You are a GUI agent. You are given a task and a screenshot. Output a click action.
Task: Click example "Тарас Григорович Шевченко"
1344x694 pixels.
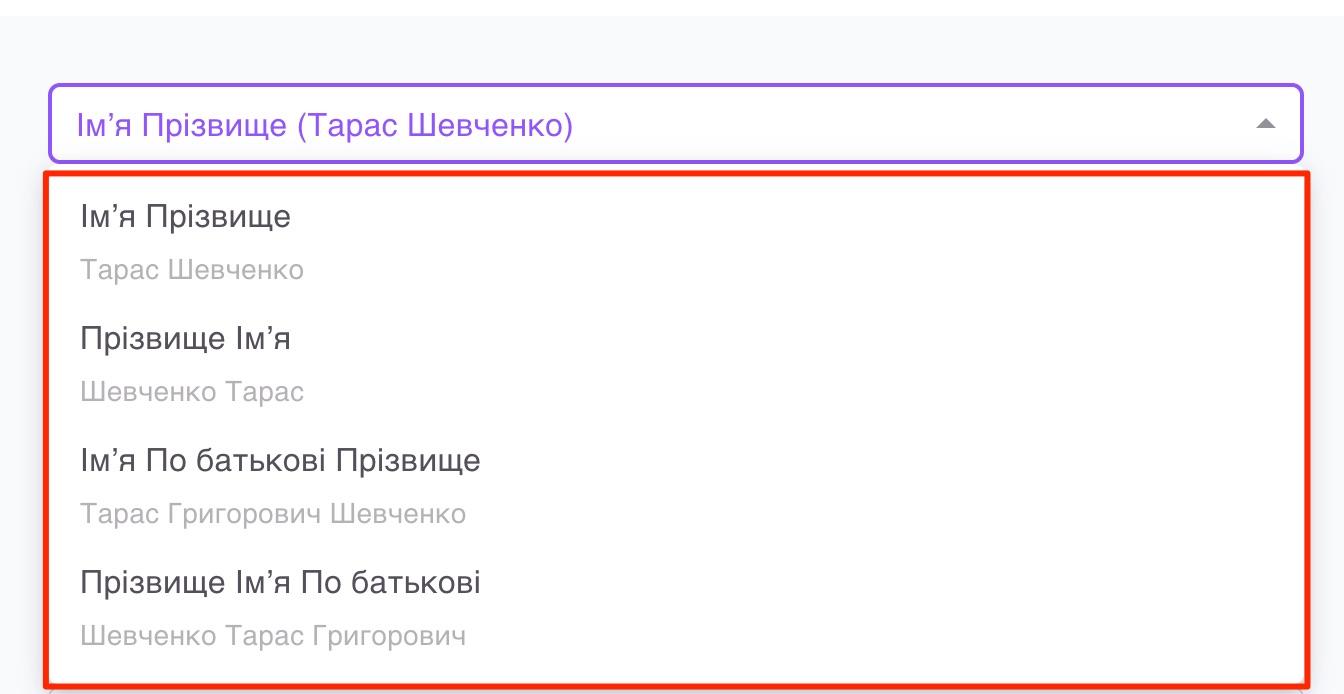[272, 513]
